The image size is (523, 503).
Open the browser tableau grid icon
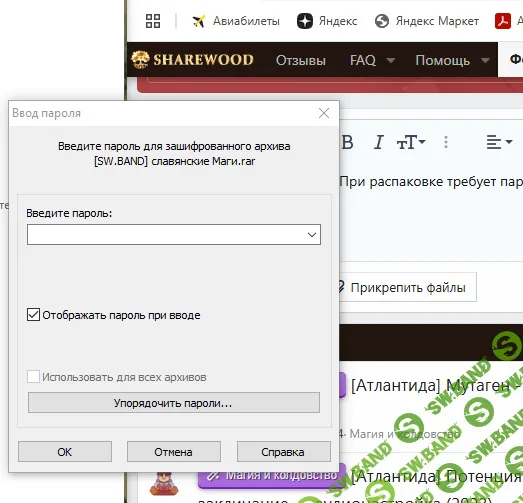153,21
